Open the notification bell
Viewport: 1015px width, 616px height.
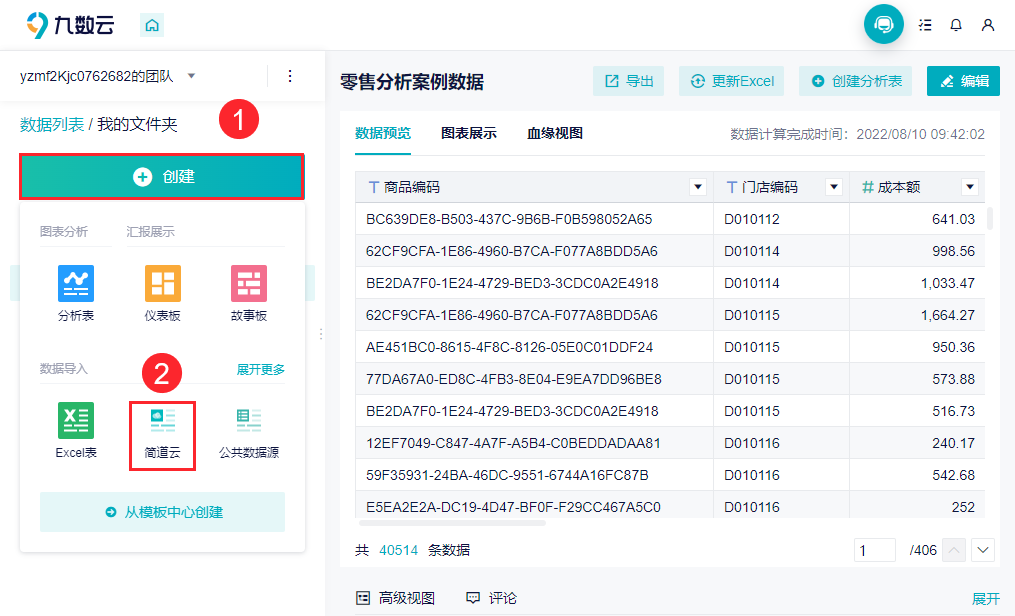pos(956,25)
